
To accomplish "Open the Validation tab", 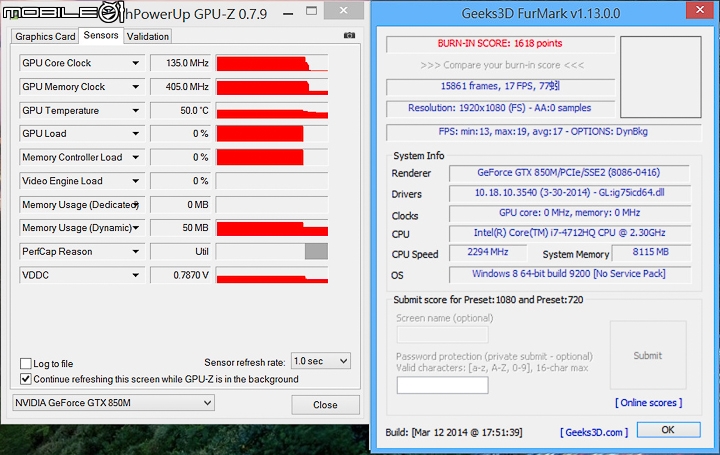I will pos(148,36).
